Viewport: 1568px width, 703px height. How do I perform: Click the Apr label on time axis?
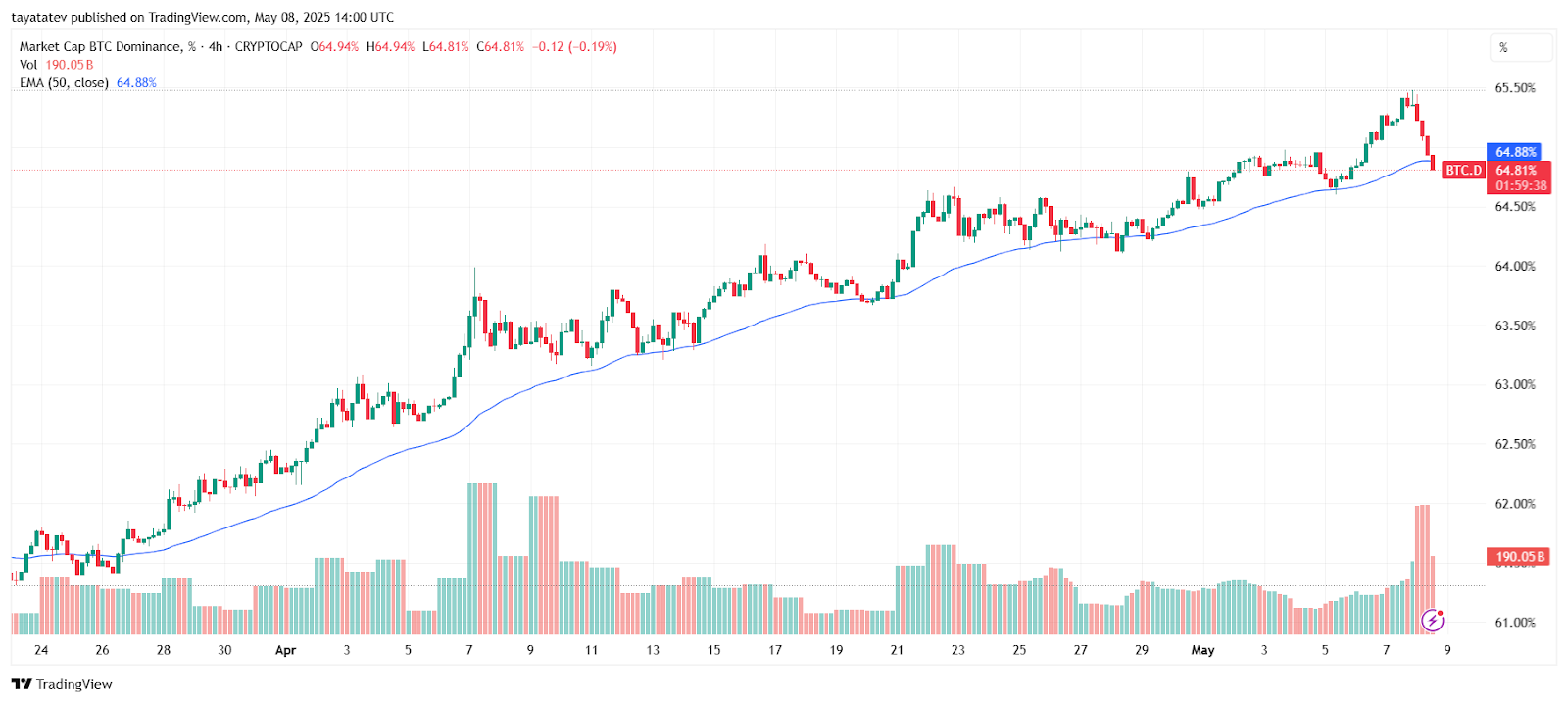coord(285,650)
